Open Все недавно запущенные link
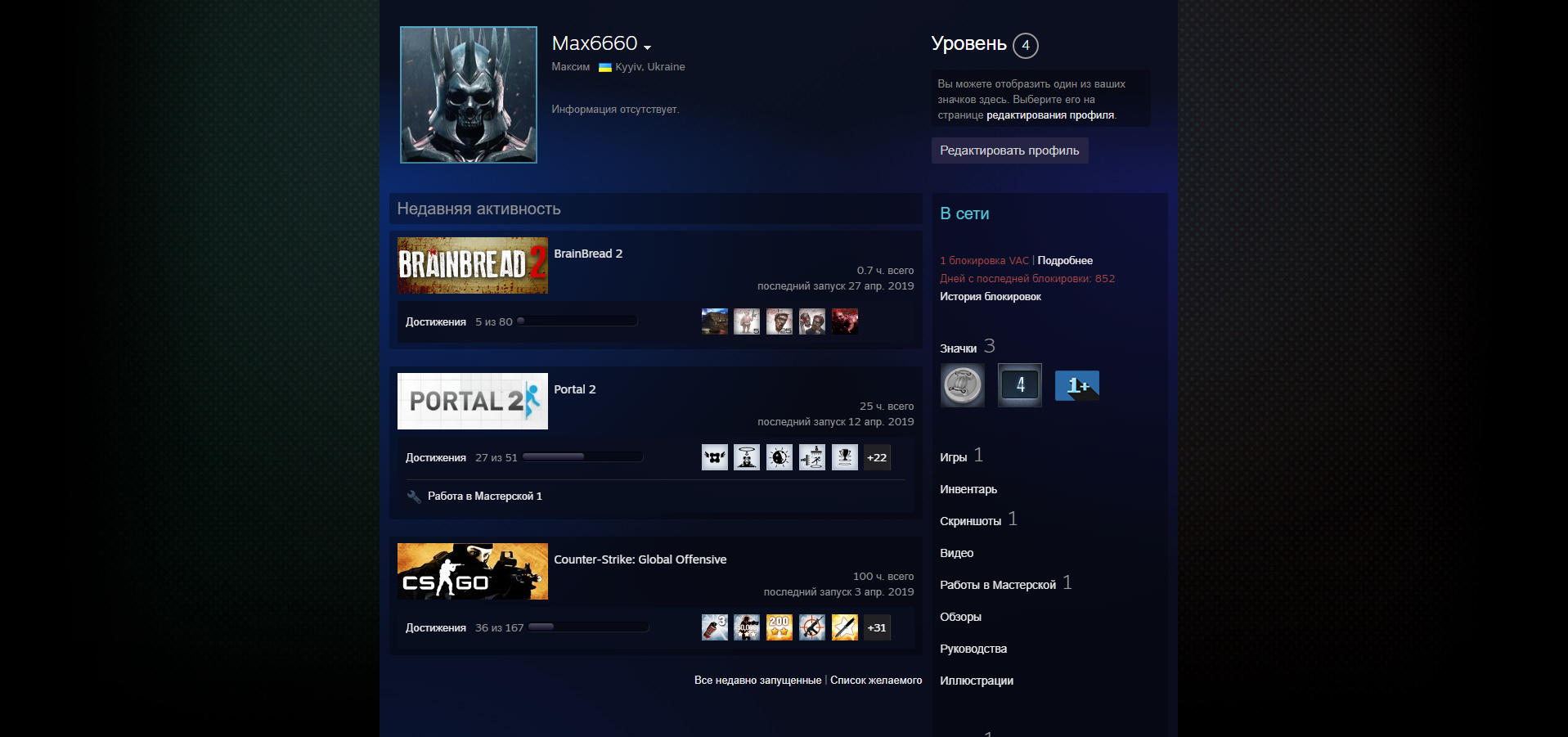 point(757,681)
